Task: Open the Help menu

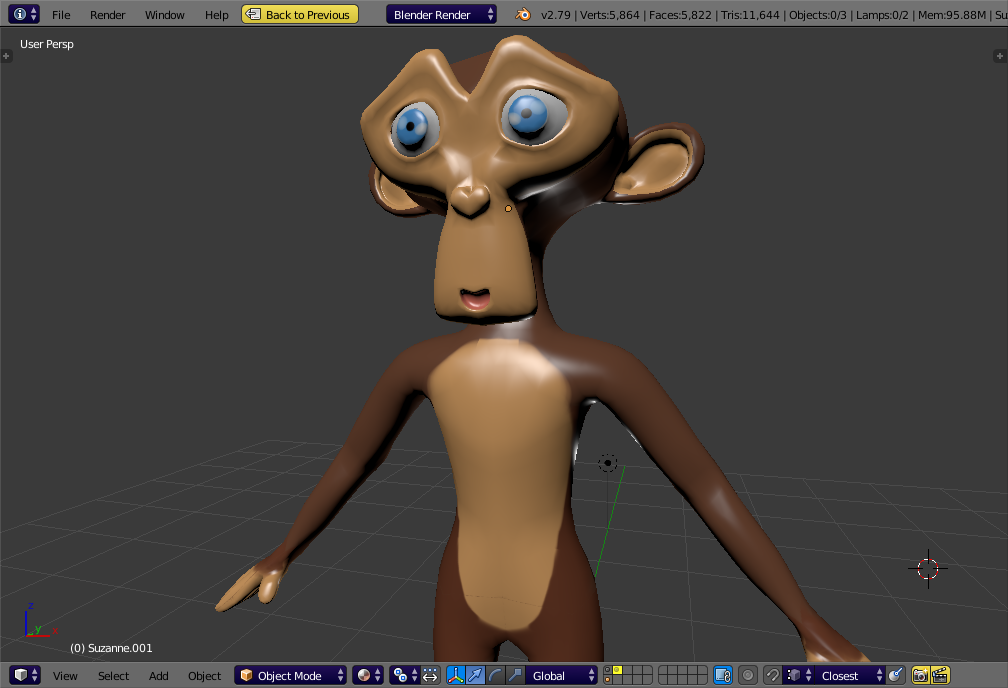Action: (x=217, y=15)
